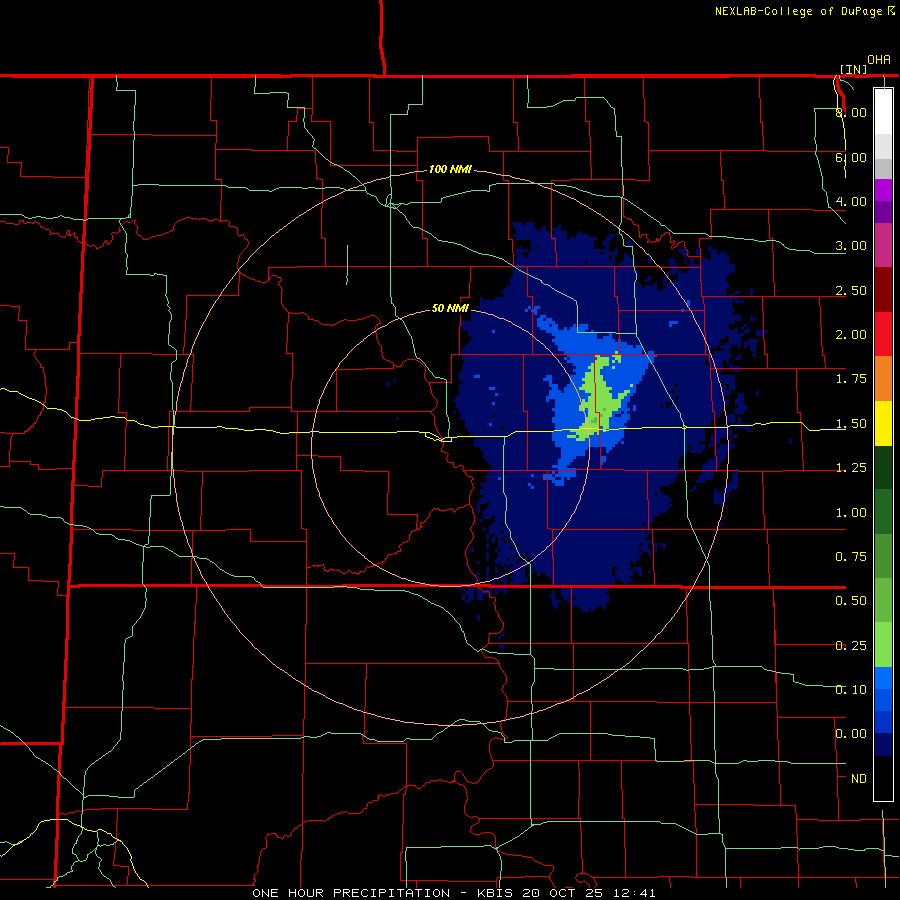Viewport: 900px width, 900px height.
Task: Click the 0.75 legend value
Action: (x=851, y=557)
